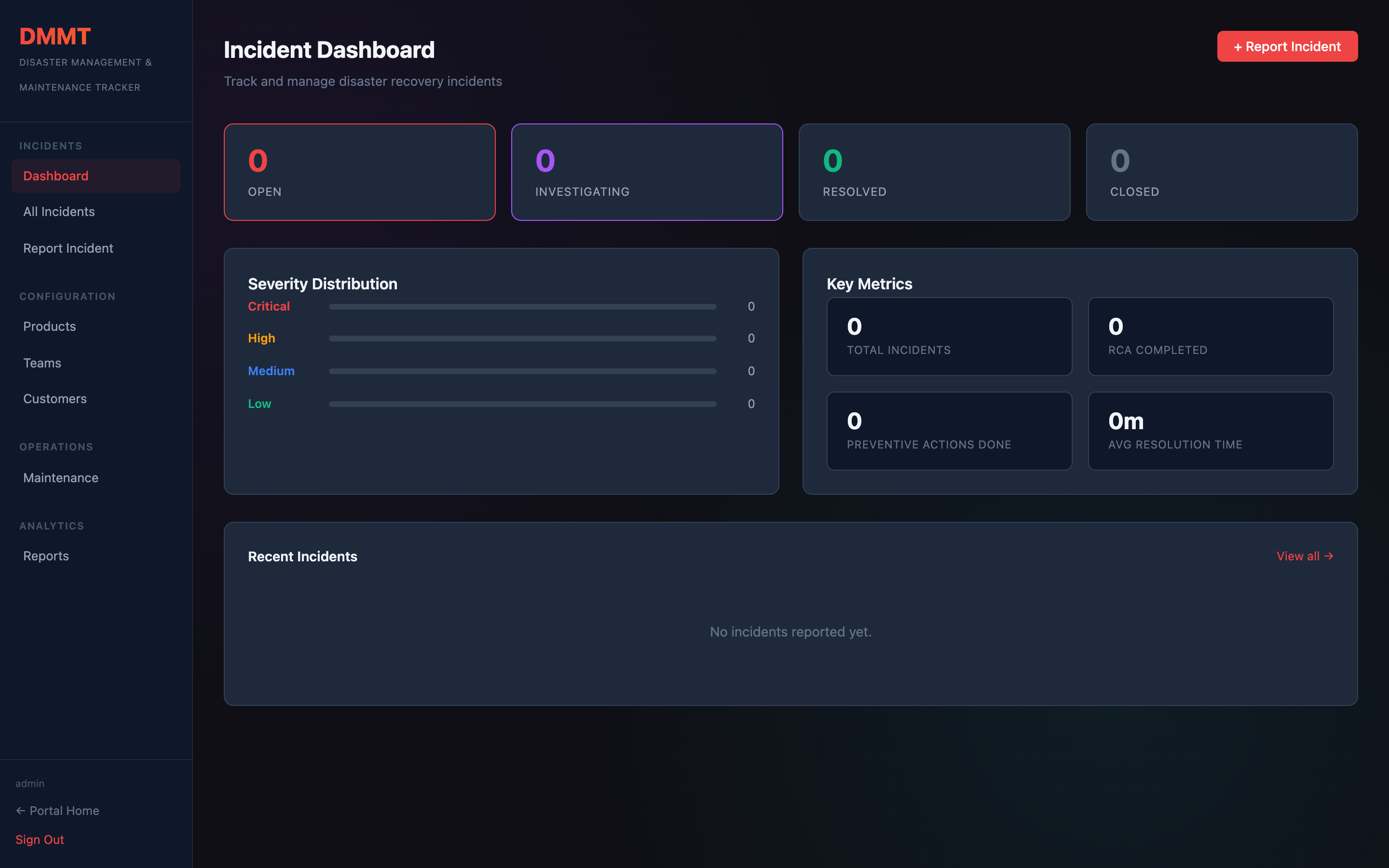The width and height of the screenshot is (1389, 868).
Task: Open the Teams configuration page
Action: click(x=42, y=363)
